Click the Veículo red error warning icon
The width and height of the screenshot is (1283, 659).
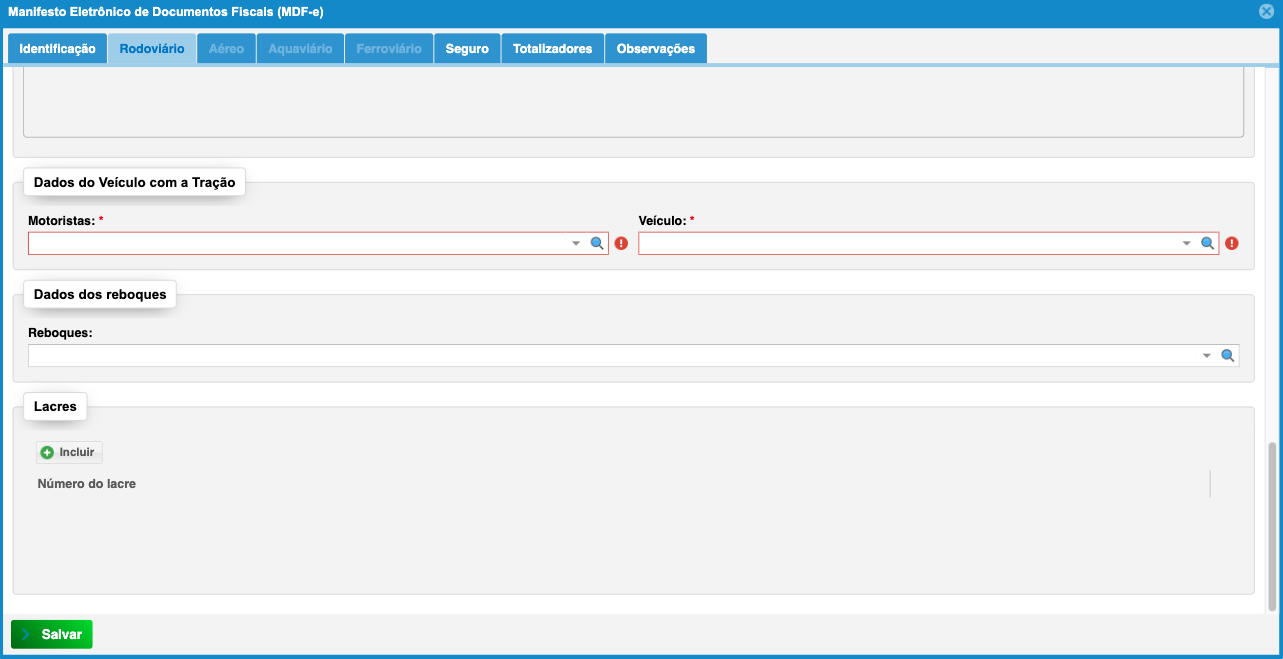point(1232,243)
